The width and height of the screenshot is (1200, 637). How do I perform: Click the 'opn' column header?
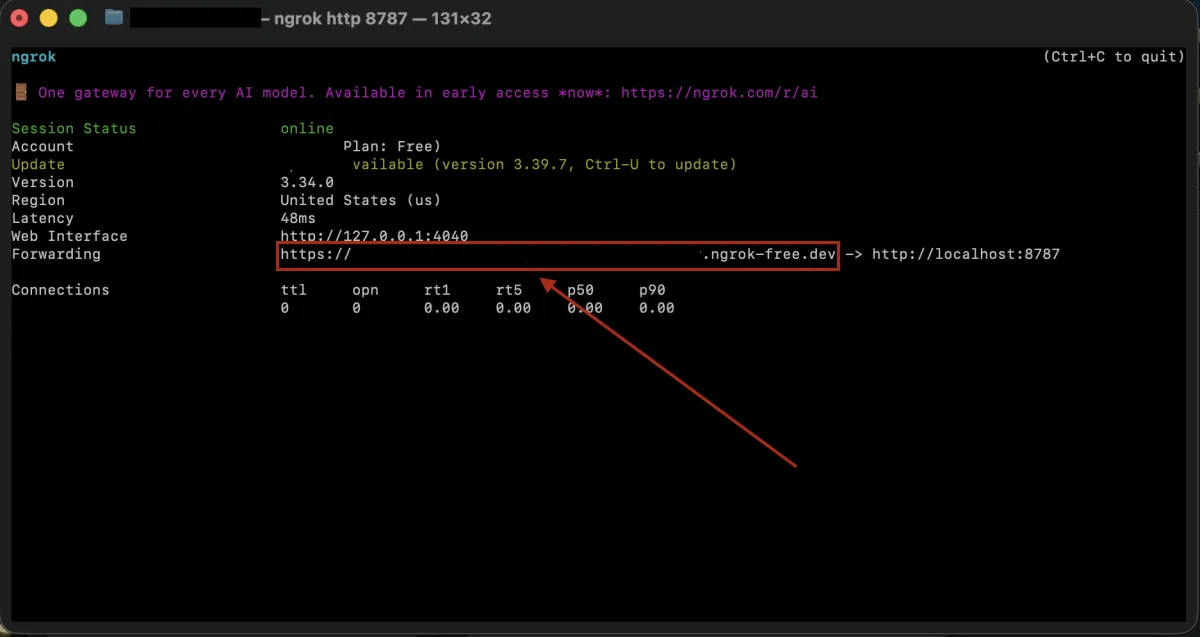tap(365, 290)
